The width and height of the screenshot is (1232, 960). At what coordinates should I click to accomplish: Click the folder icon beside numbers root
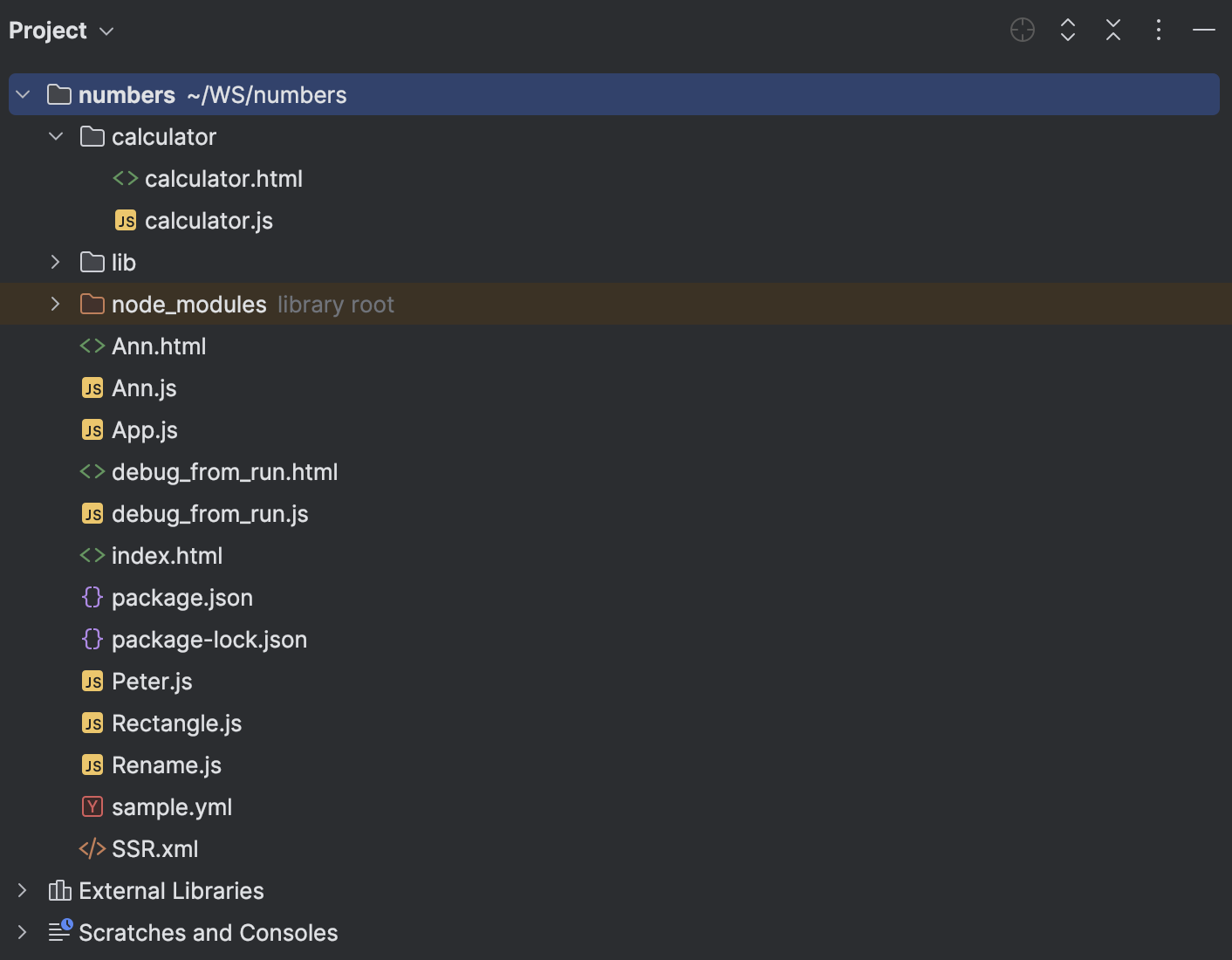pos(58,94)
